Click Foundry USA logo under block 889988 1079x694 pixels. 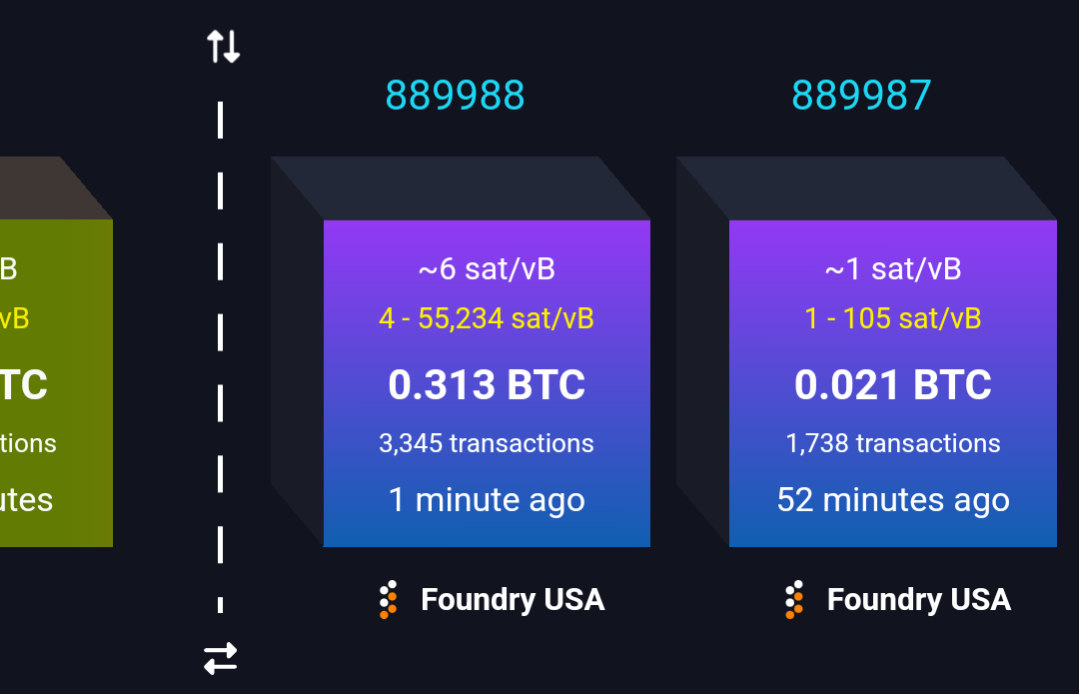[388, 599]
